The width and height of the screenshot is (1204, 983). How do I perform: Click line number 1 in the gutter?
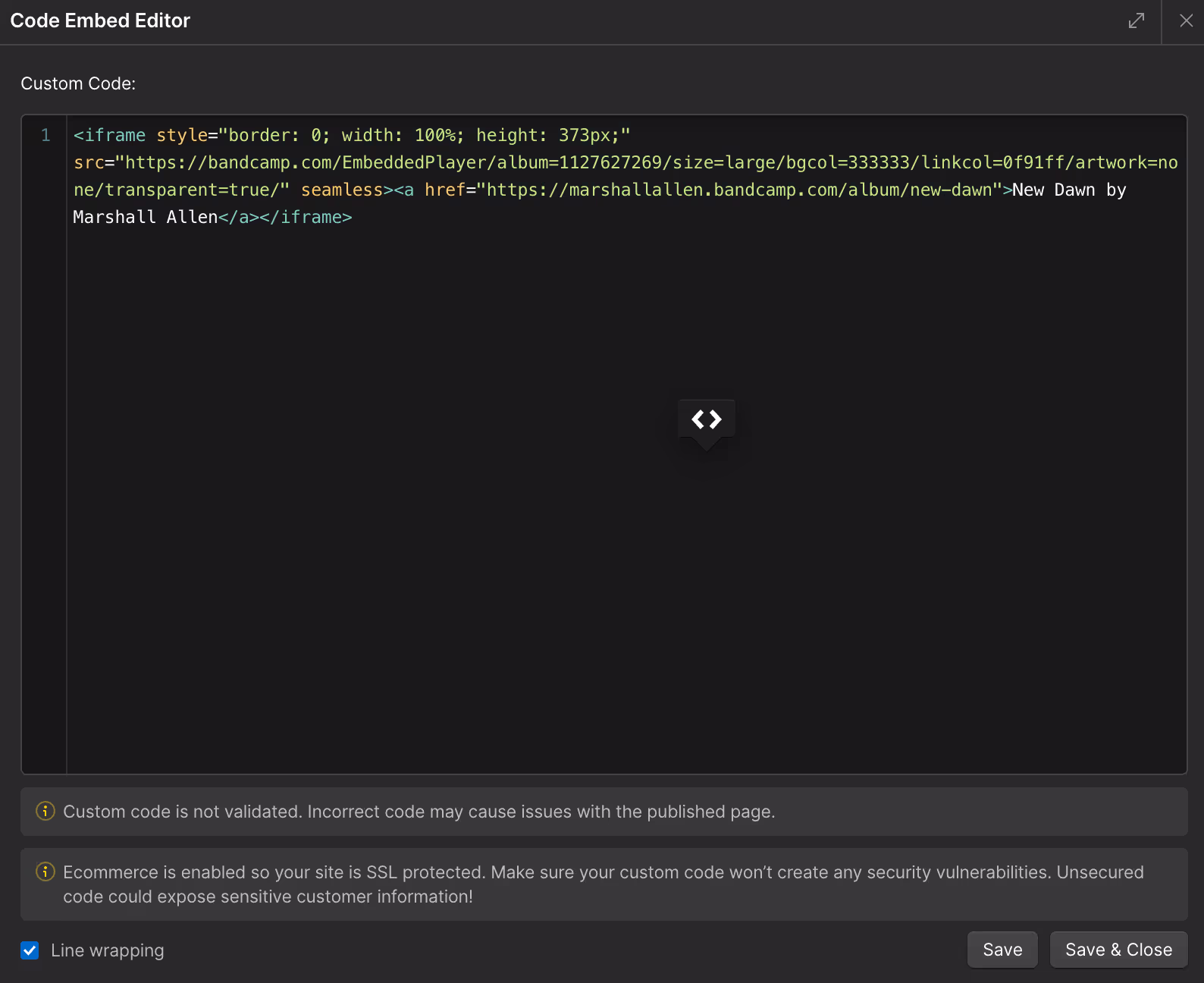tap(45, 135)
